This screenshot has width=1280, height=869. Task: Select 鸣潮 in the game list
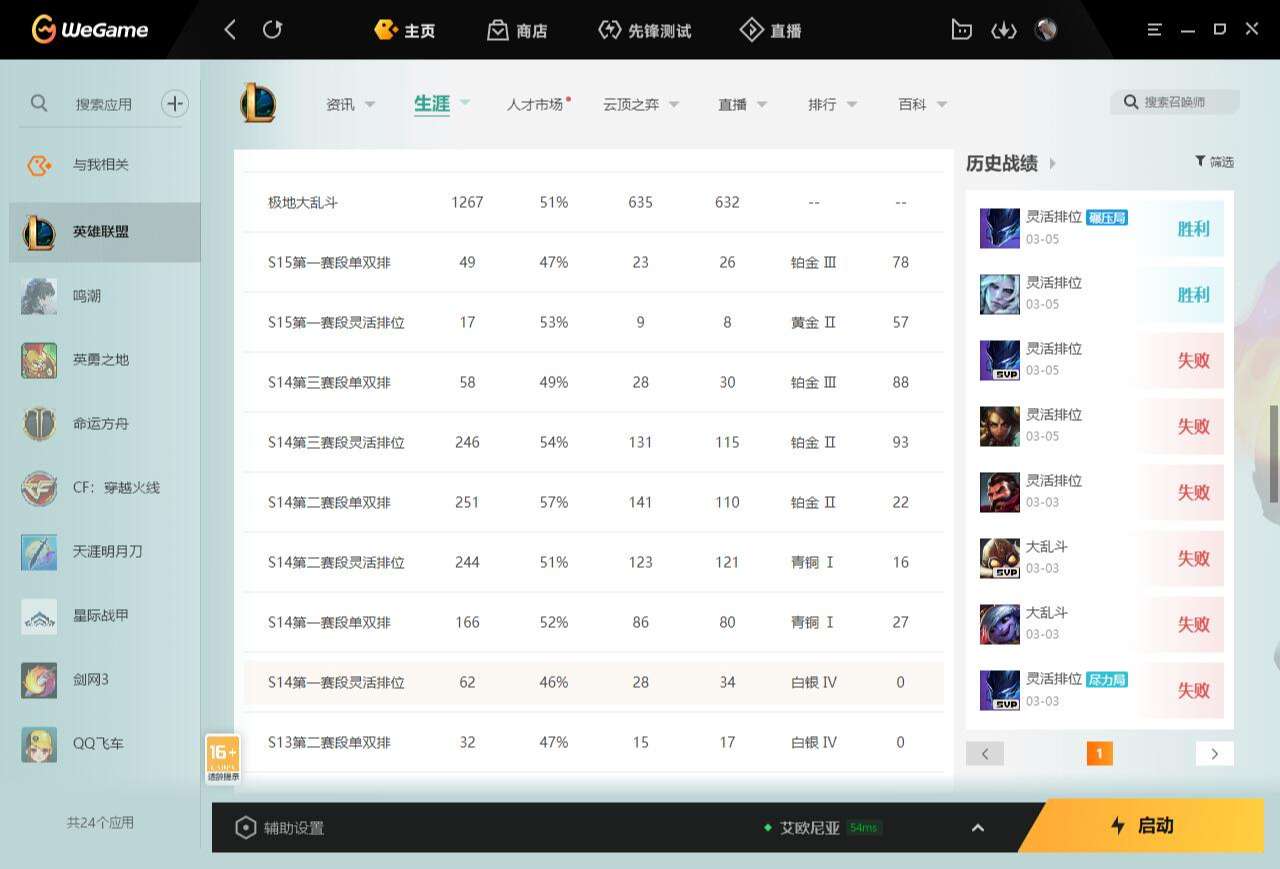click(x=105, y=296)
